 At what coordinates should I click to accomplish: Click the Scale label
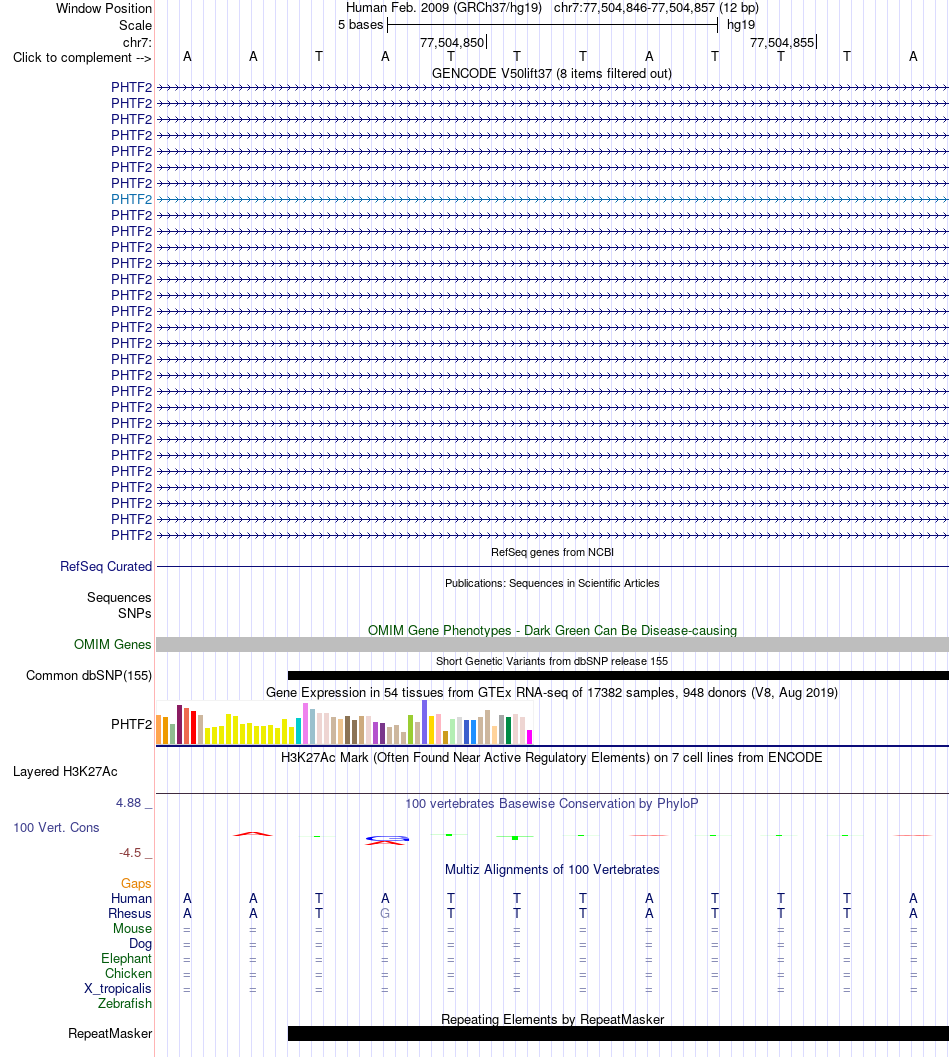[x=136, y=26]
